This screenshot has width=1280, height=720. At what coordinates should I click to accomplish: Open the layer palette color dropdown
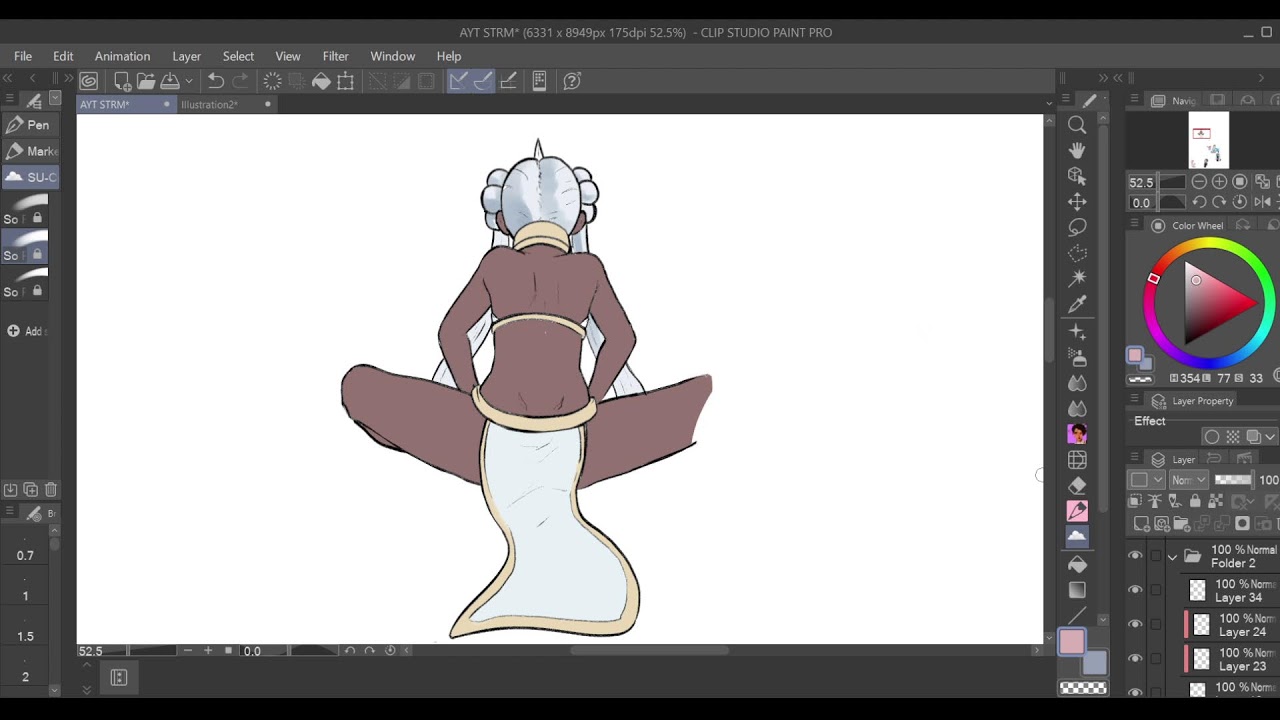click(1146, 480)
